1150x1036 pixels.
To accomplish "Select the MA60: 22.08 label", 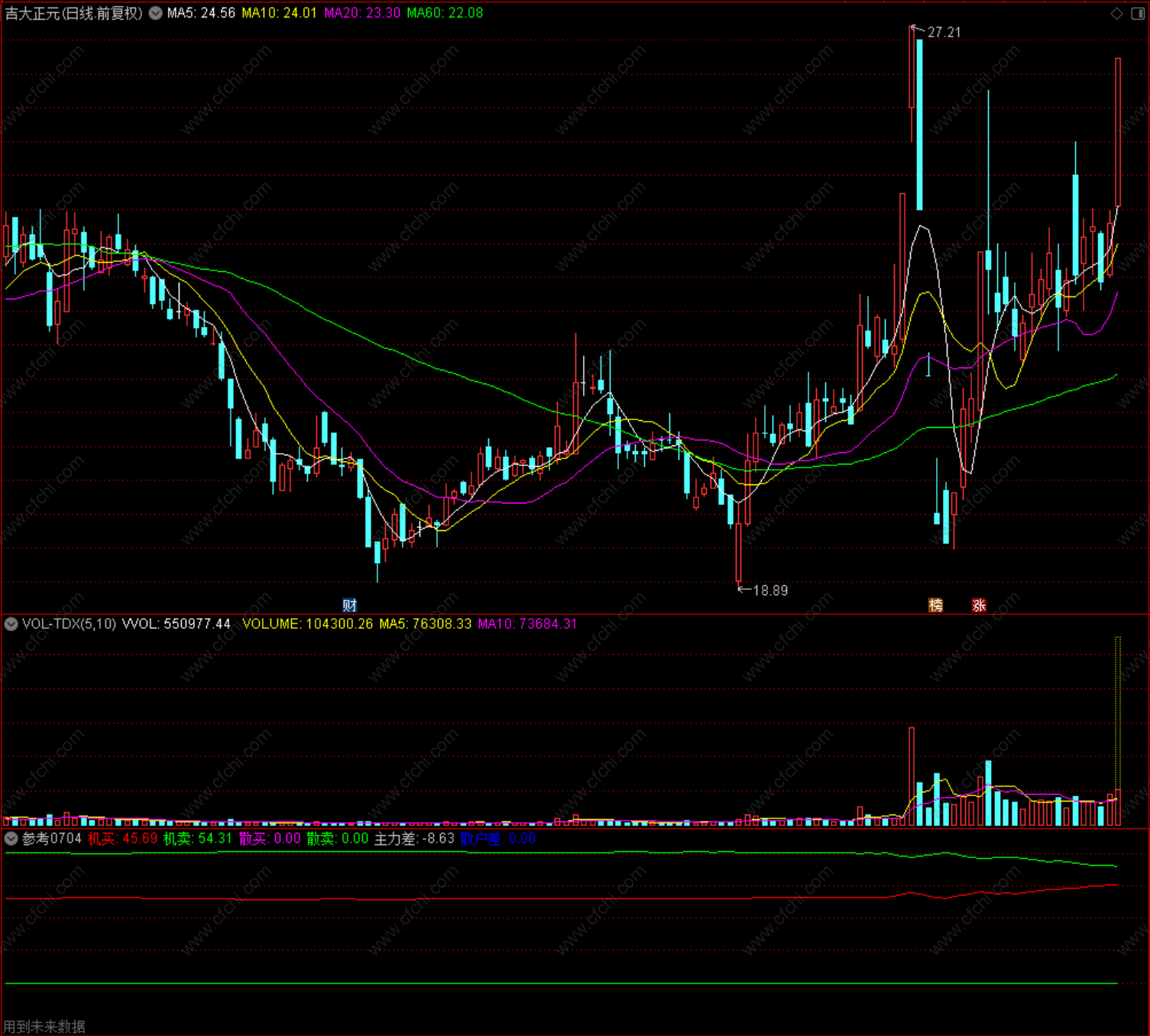I will pyautogui.click(x=445, y=13).
